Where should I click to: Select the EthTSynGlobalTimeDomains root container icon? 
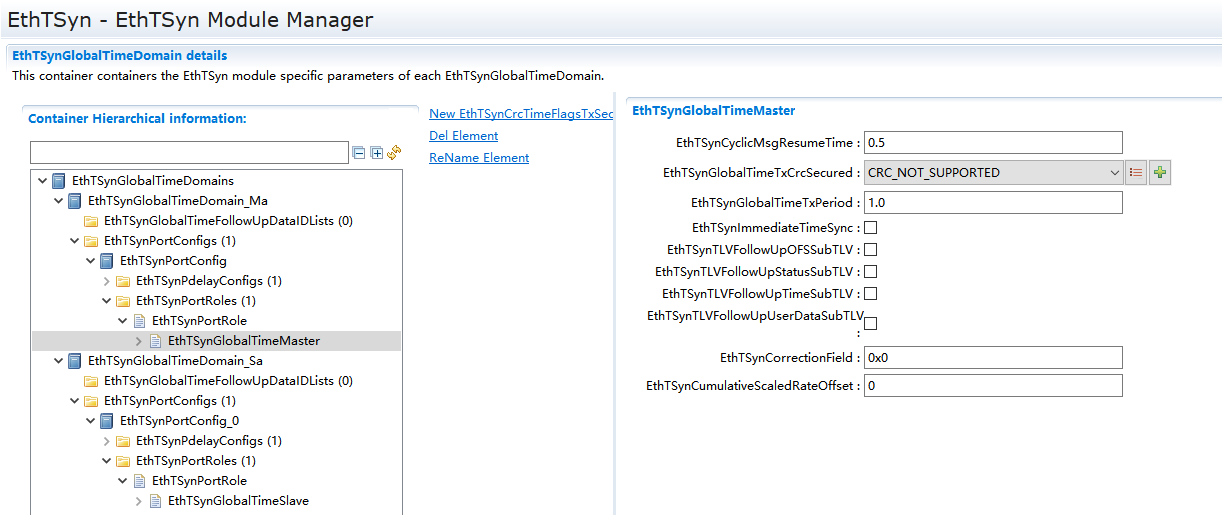pos(59,181)
